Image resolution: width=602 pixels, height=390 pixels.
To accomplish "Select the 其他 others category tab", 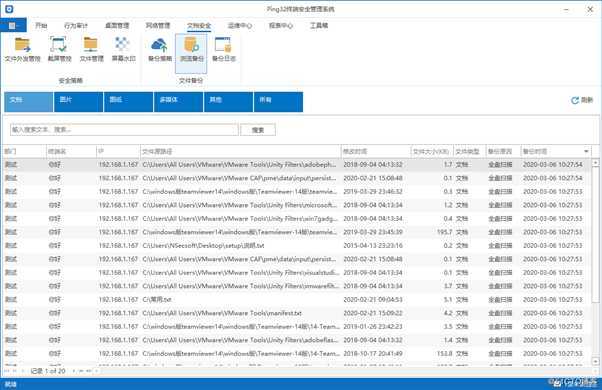I will [x=228, y=102].
